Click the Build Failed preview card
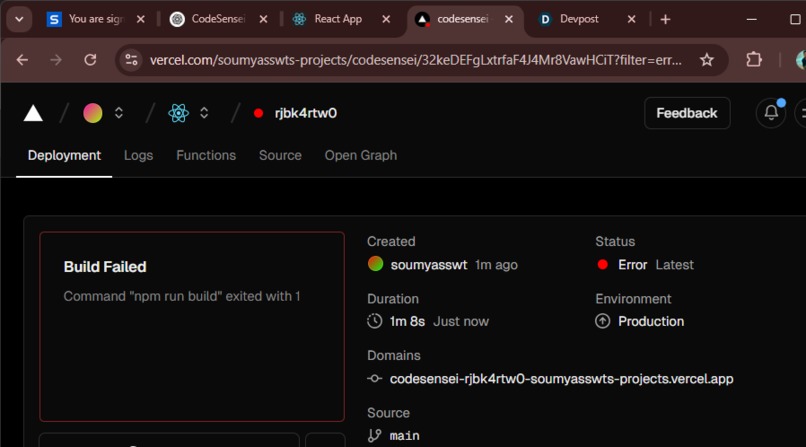The width and height of the screenshot is (806, 447). click(x=192, y=327)
